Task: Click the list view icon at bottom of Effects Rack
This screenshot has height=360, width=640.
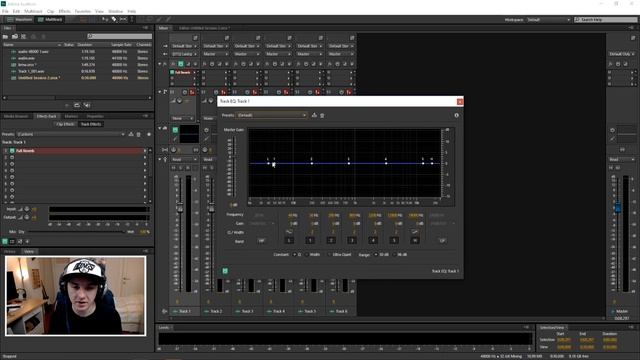Action: 12,242
